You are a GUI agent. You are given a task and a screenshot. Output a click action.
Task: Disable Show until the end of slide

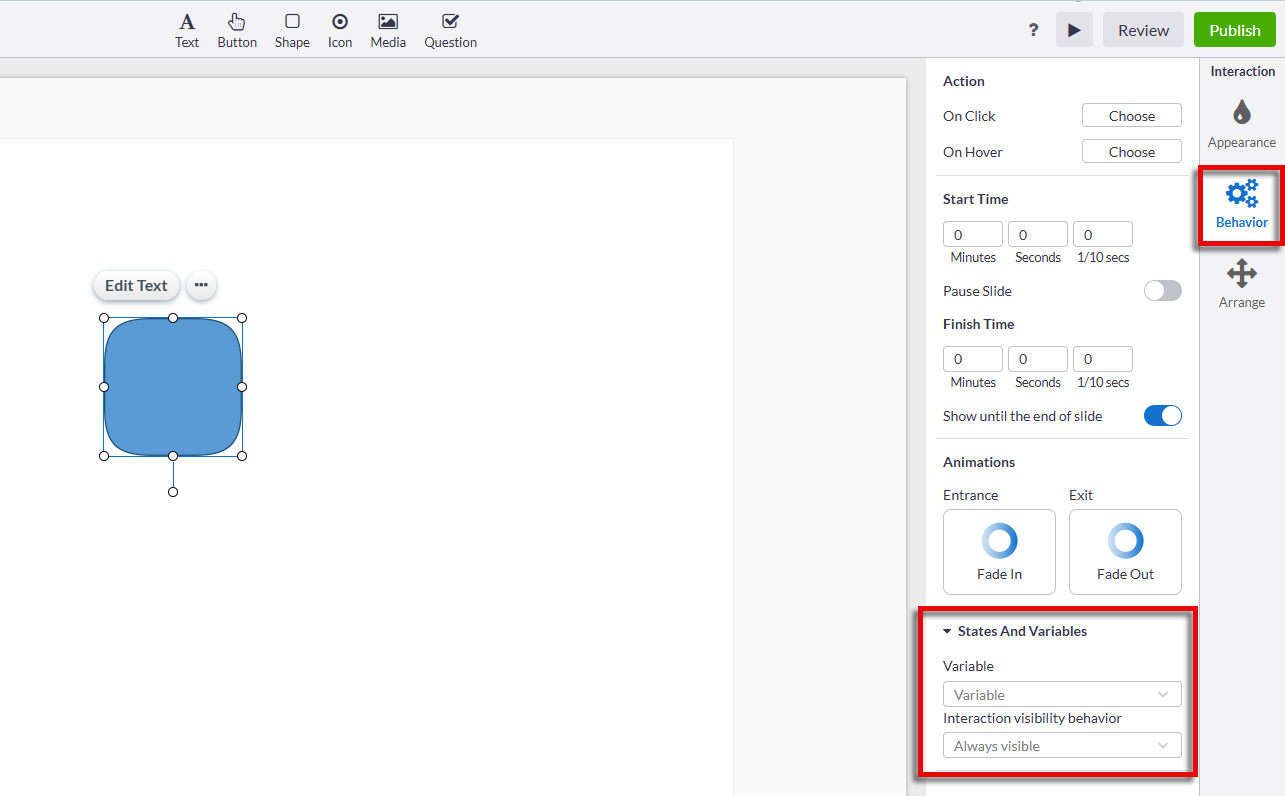point(1162,416)
